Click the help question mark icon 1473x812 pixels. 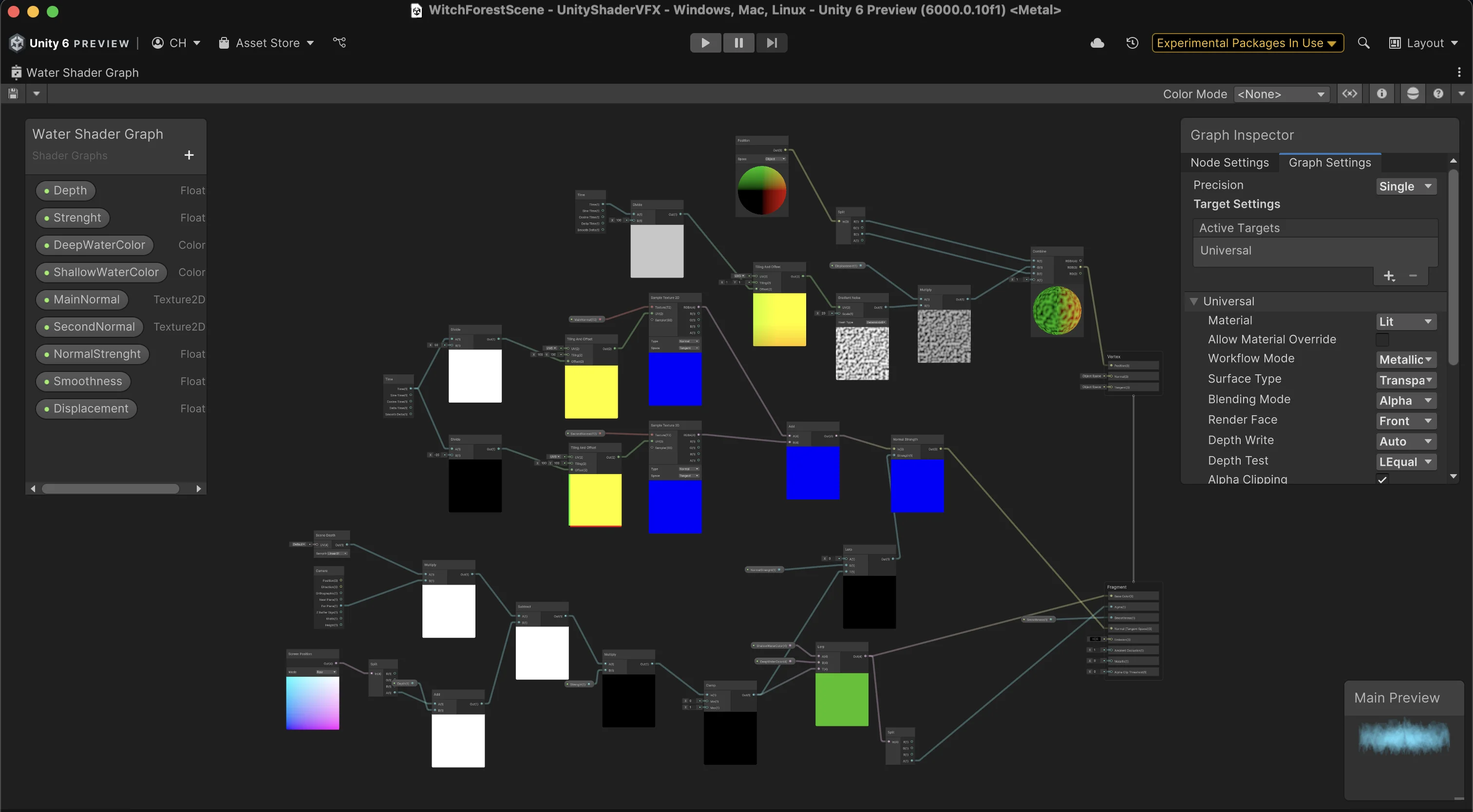[1438, 94]
